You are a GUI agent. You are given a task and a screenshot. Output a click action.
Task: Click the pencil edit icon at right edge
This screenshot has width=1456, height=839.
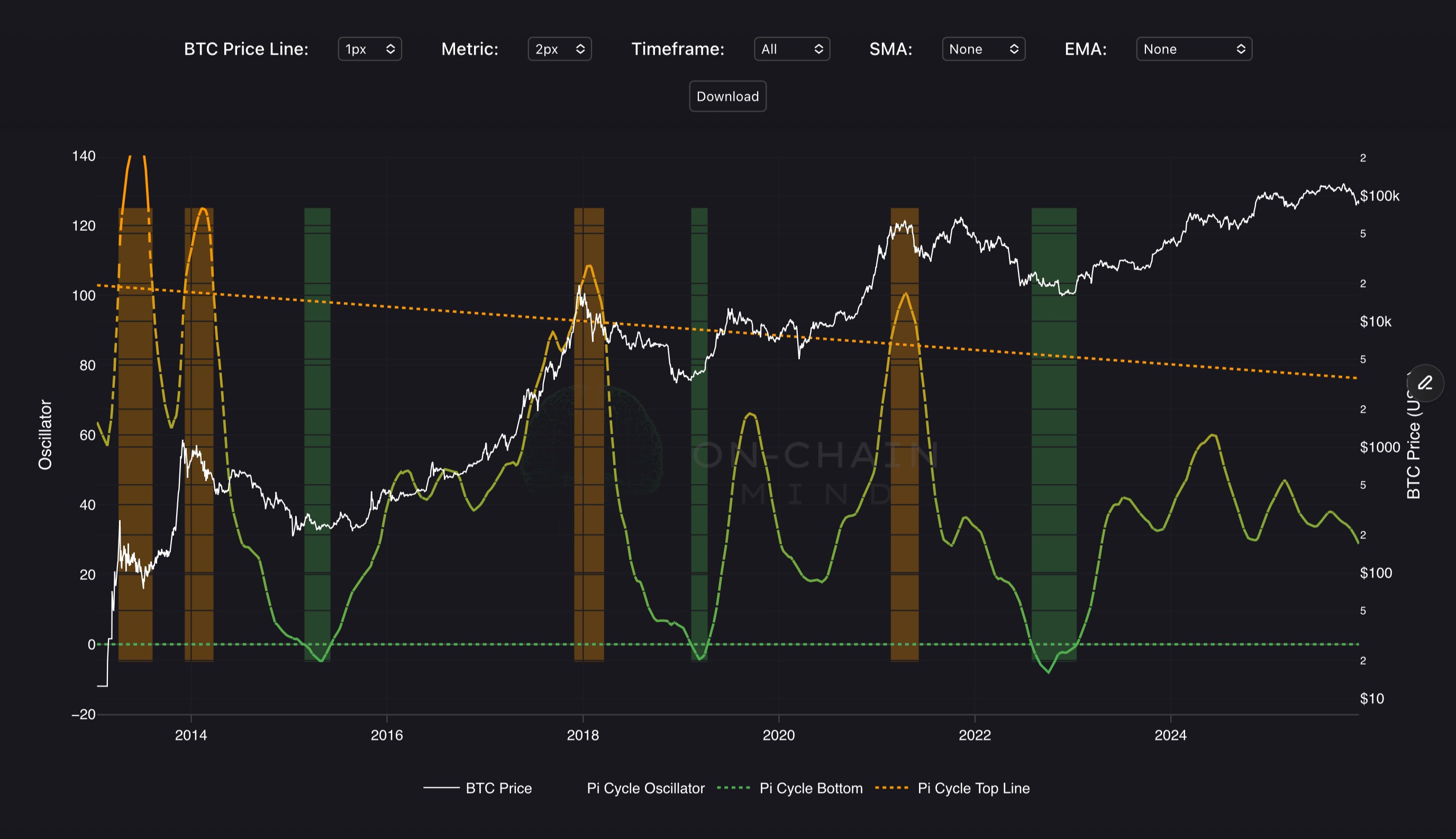pyautogui.click(x=1425, y=383)
